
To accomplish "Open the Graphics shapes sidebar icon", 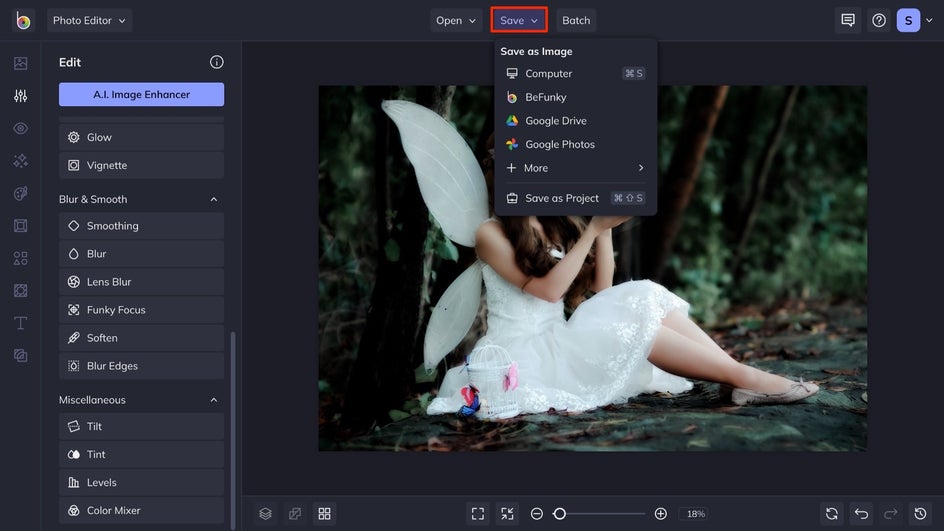I will click(20, 258).
